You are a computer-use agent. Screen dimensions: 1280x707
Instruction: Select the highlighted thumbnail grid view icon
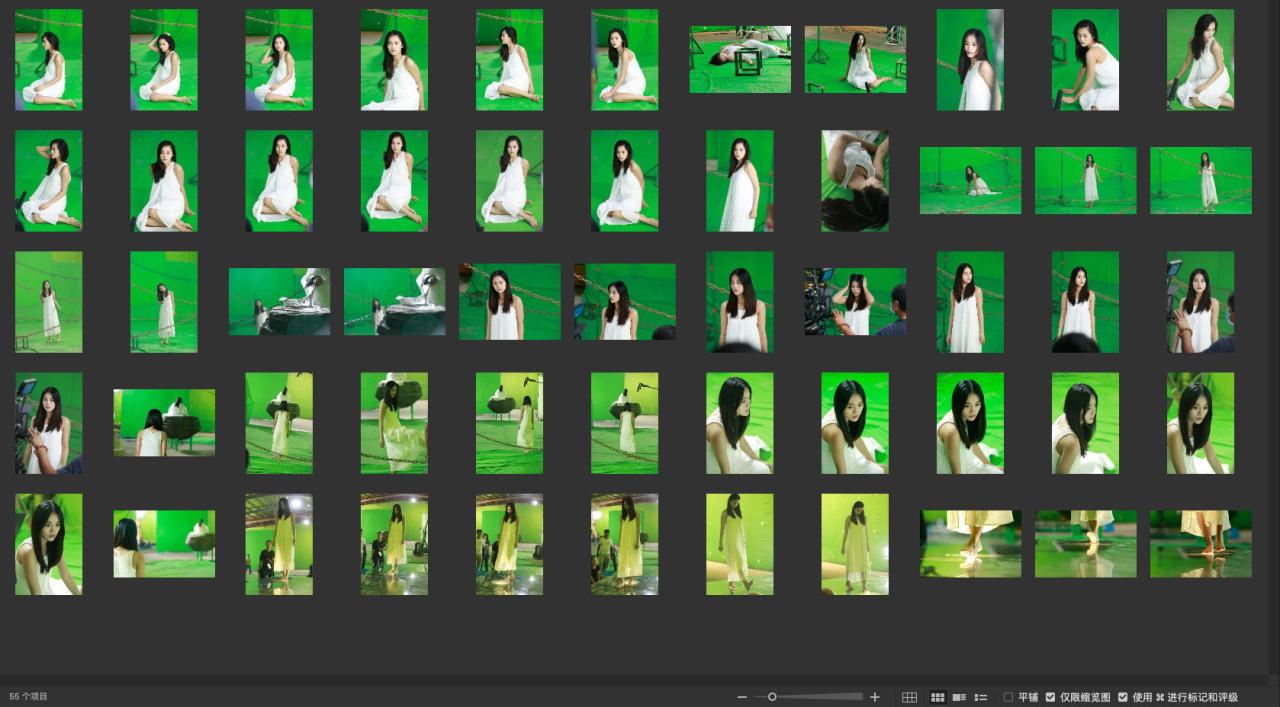pos(937,697)
